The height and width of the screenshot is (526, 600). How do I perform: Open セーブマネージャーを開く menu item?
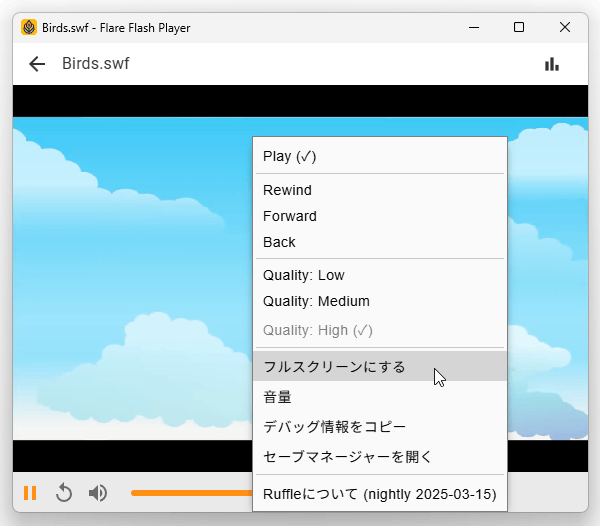point(380,456)
